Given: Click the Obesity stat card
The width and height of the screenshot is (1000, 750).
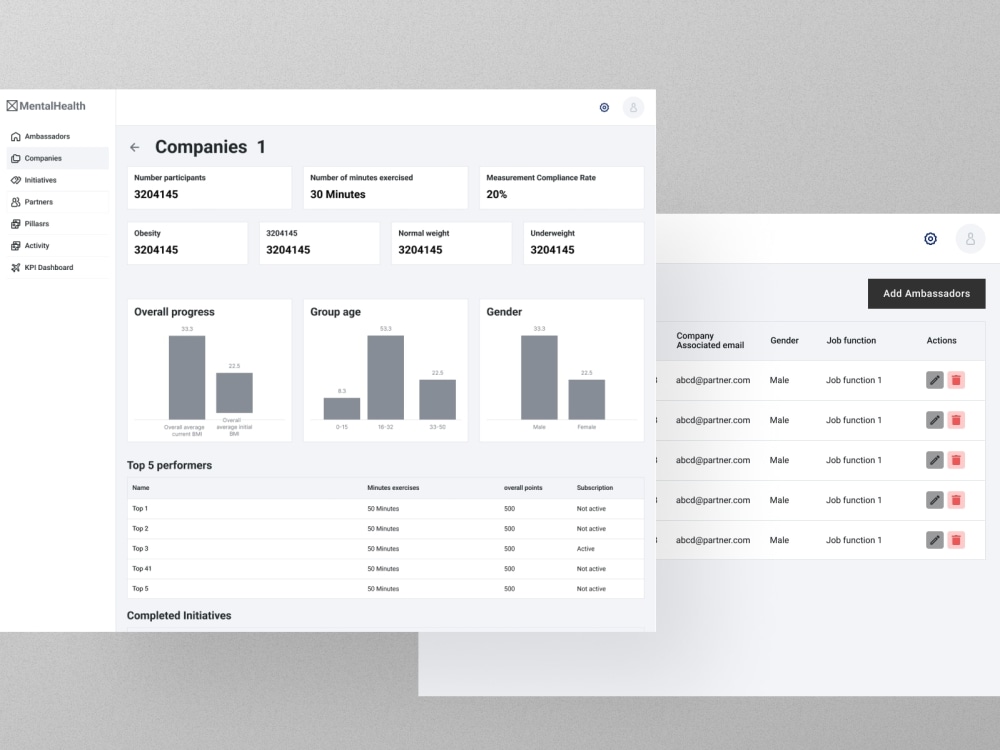Looking at the screenshot, I should 187,243.
